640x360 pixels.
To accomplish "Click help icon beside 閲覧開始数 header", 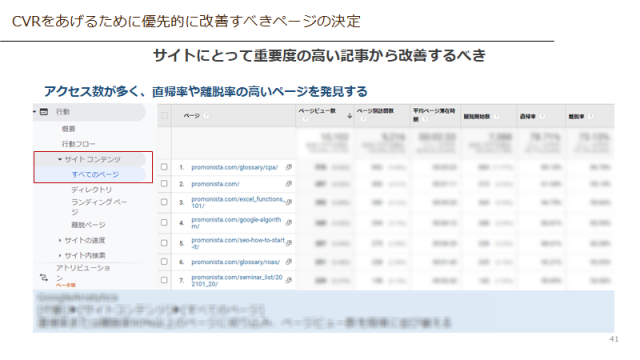I will tap(496, 116).
